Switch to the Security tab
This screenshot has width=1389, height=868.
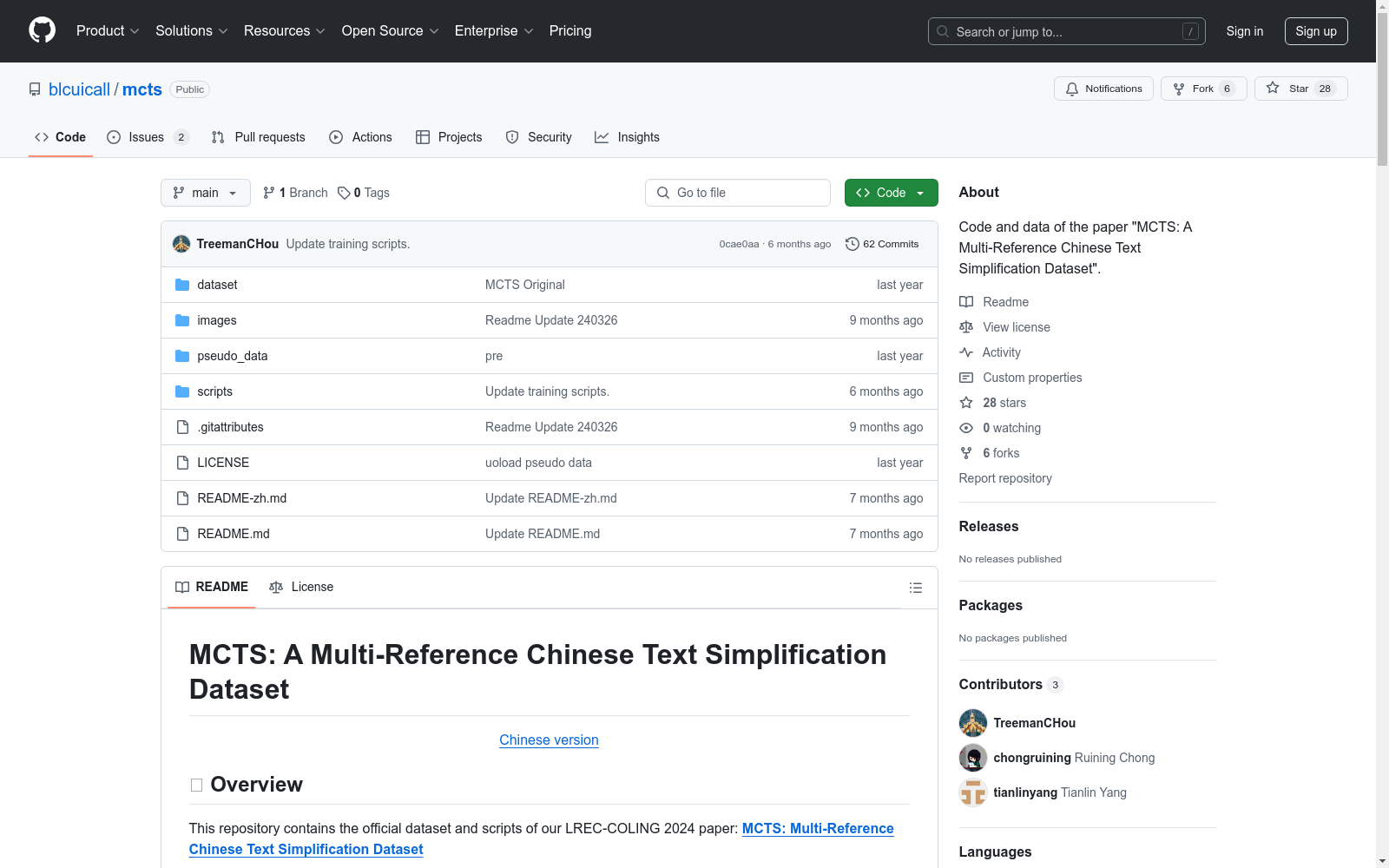point(539,137)
